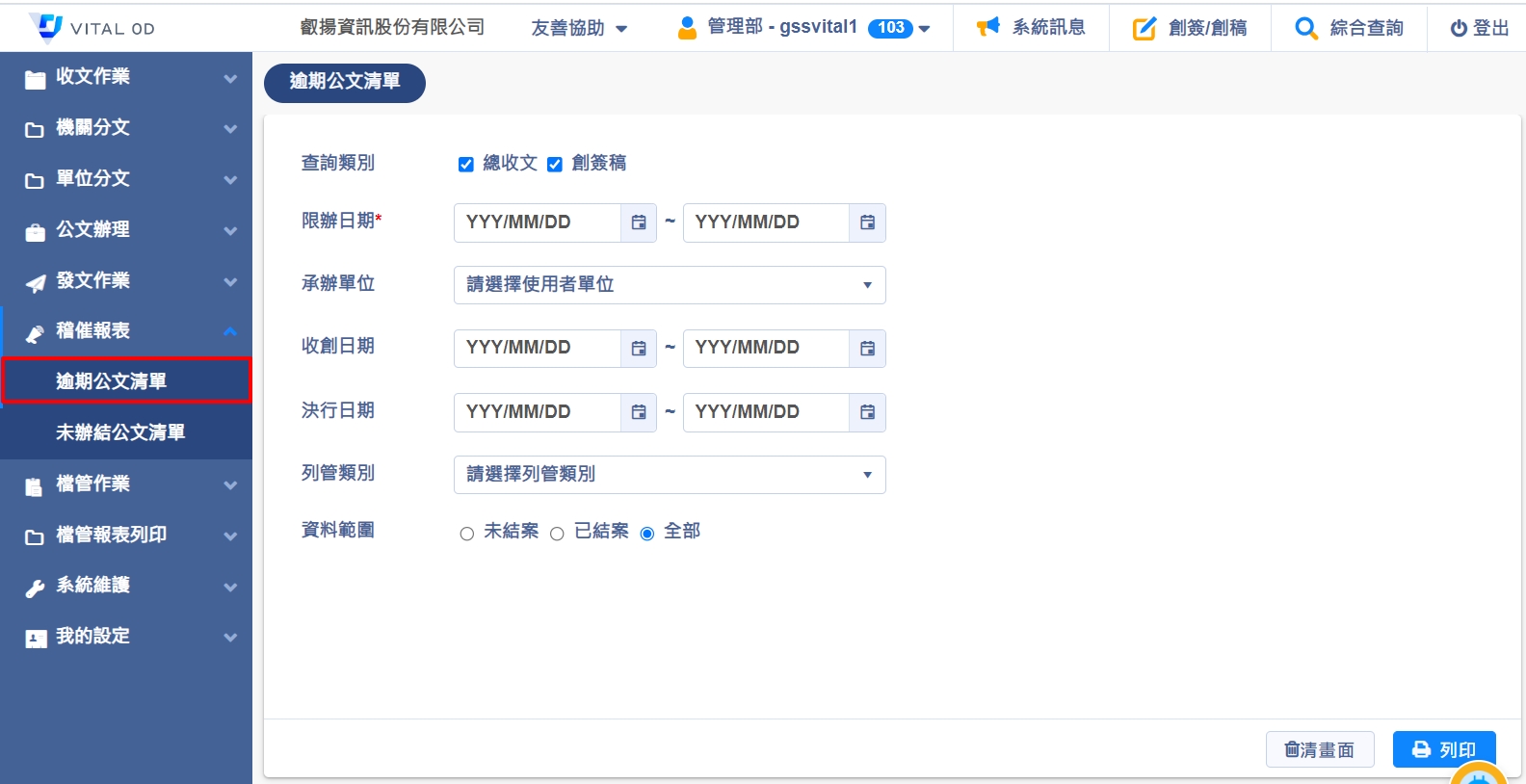The height and width of the screenshot is (784, 1526).
Task: Expand the 收文作業 sidebar menu
Action: coord(126,77)
